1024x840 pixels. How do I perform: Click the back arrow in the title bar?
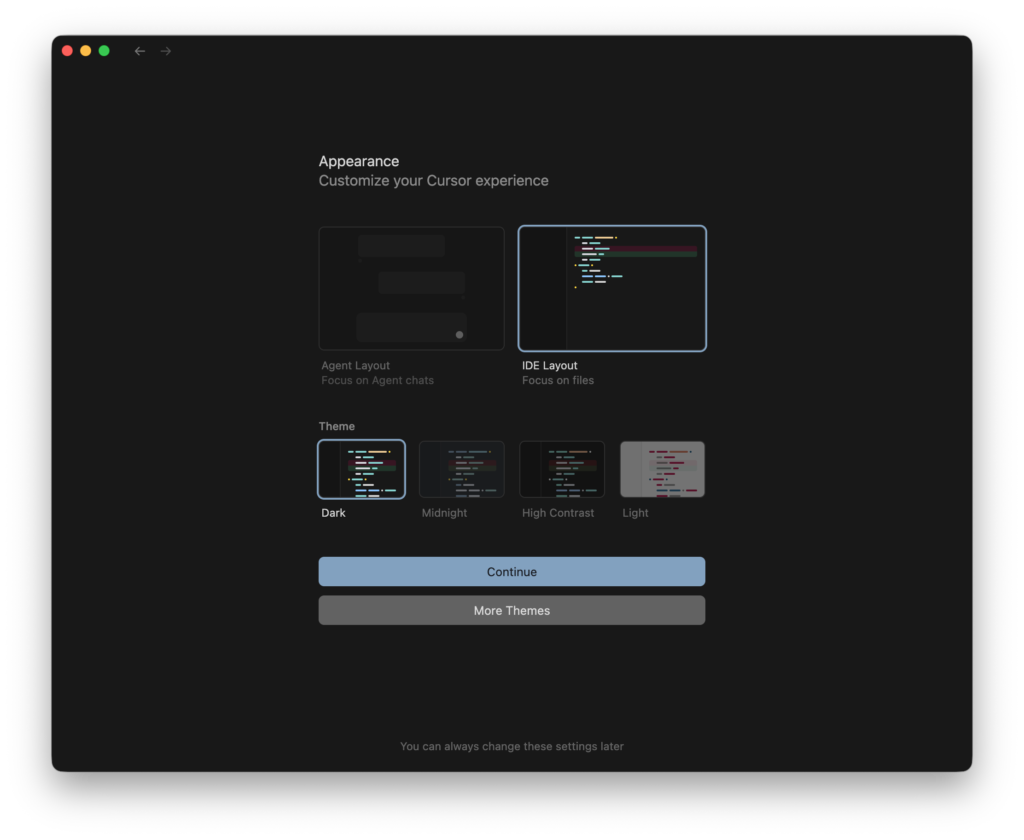140,51
